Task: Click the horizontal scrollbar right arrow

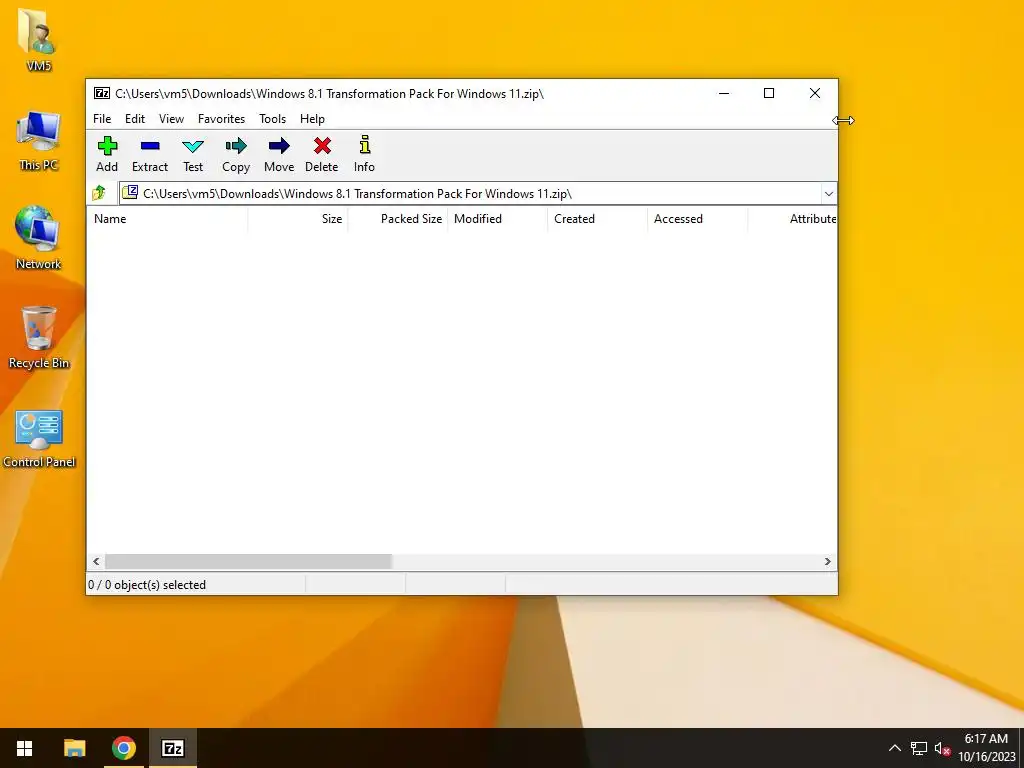Action: click(827, 562)
